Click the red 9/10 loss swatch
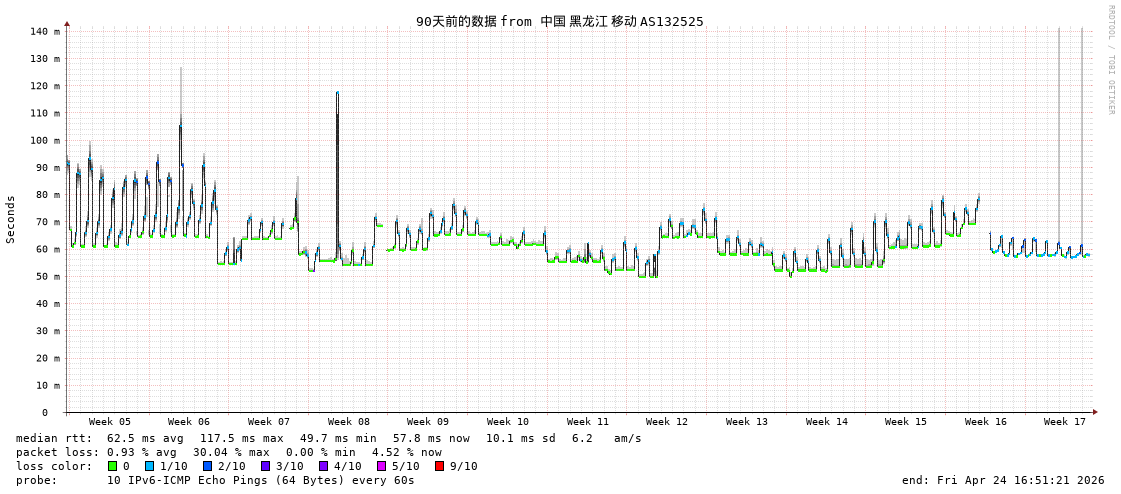 (439, 466)
